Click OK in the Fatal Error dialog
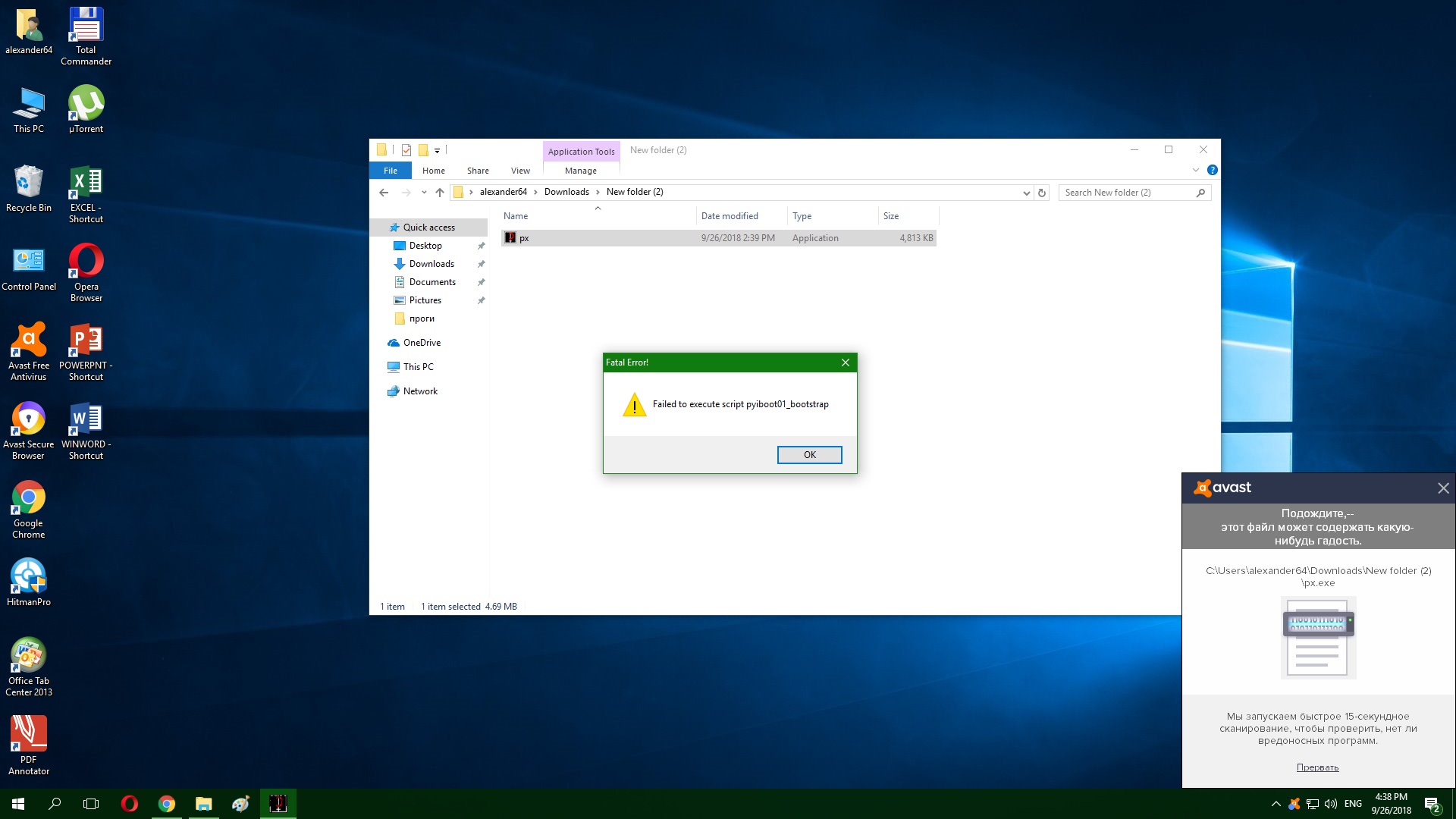This screenshot has height=819, width=1456. pyautogui.click(x=809, y=455)
